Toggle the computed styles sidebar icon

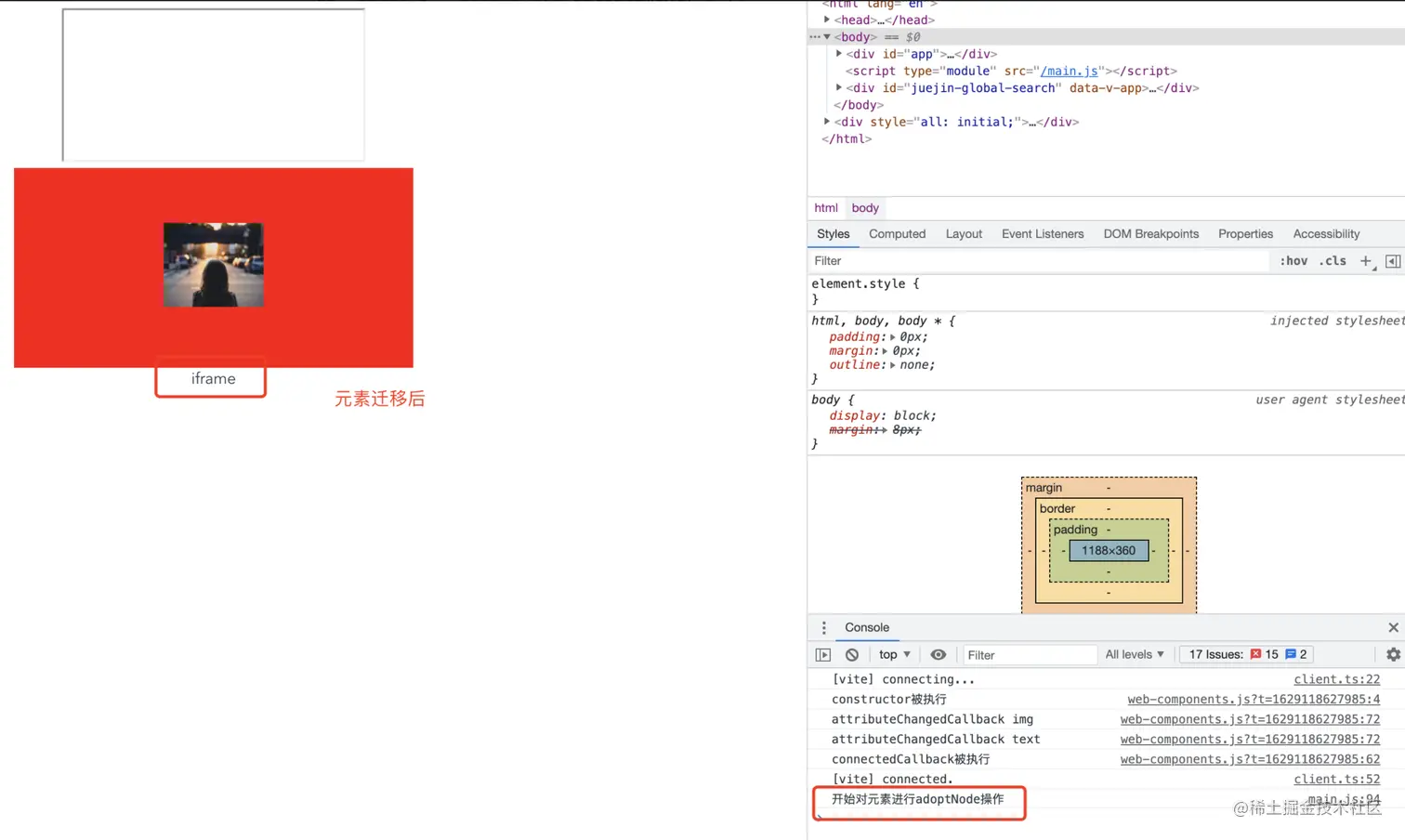tap(1393, 261)
